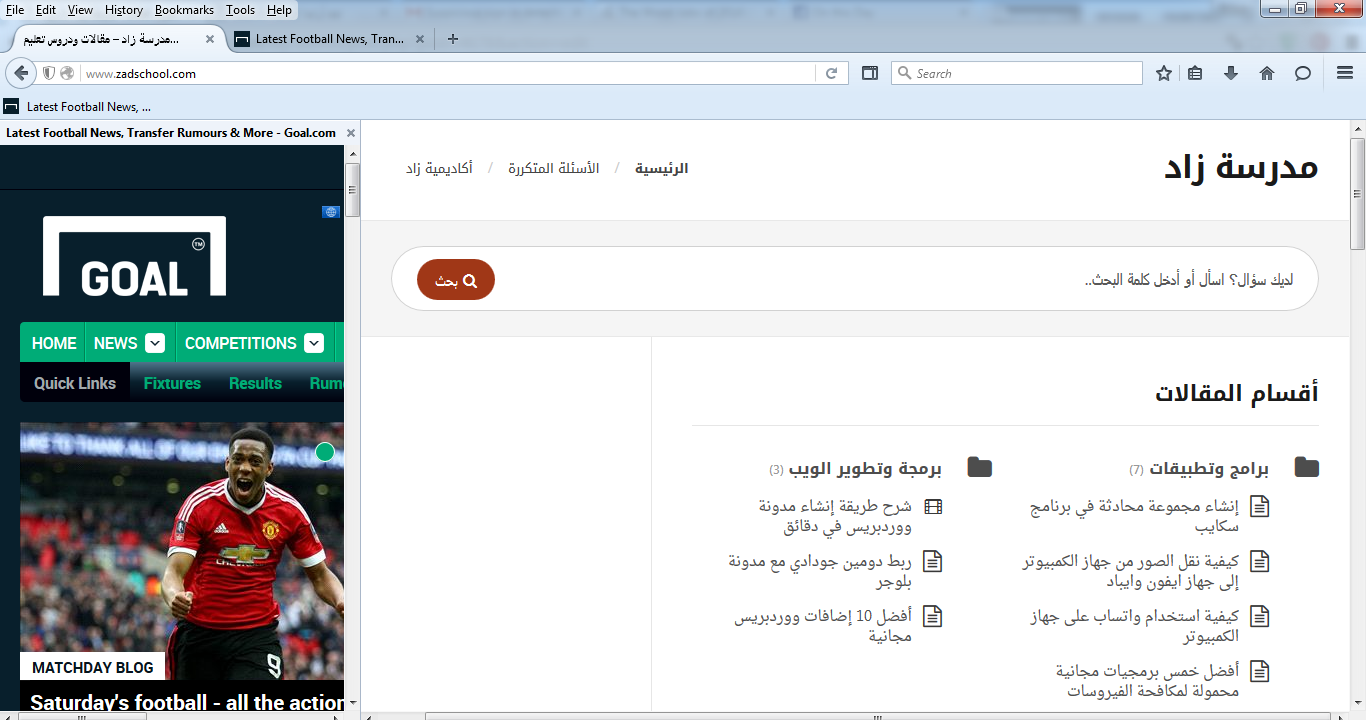Click the GOAL logo in the sidebar
1366x720 pixels.
click(134, 256)
